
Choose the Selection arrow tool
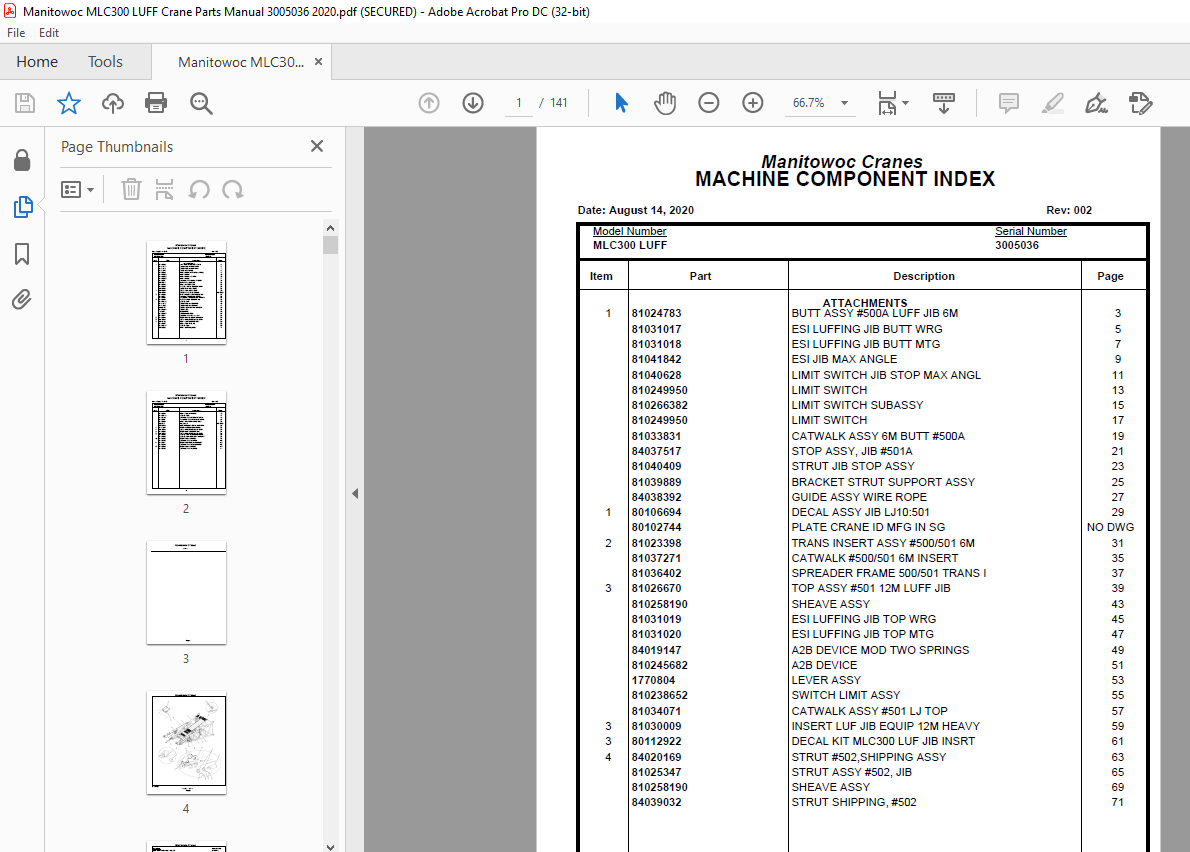[621, 103]
